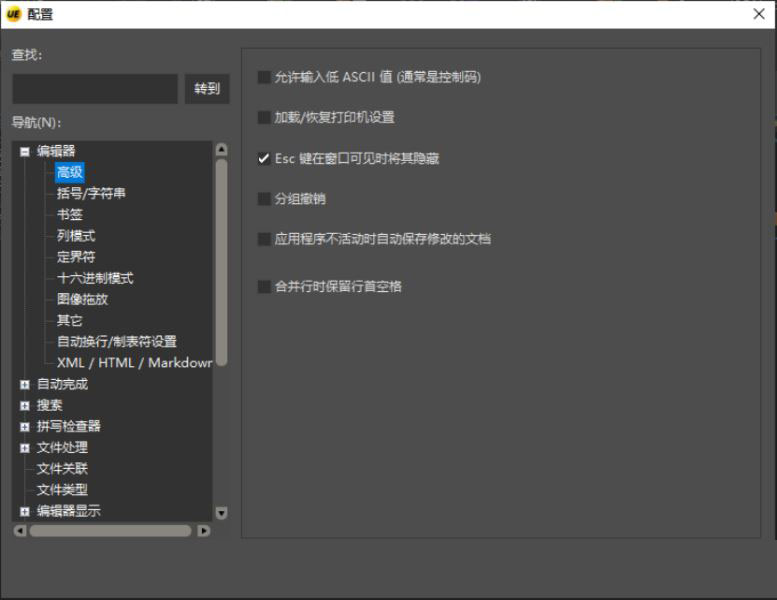Select the 文件关联 tree item
777x600 pixels.
tap(62, 469)
